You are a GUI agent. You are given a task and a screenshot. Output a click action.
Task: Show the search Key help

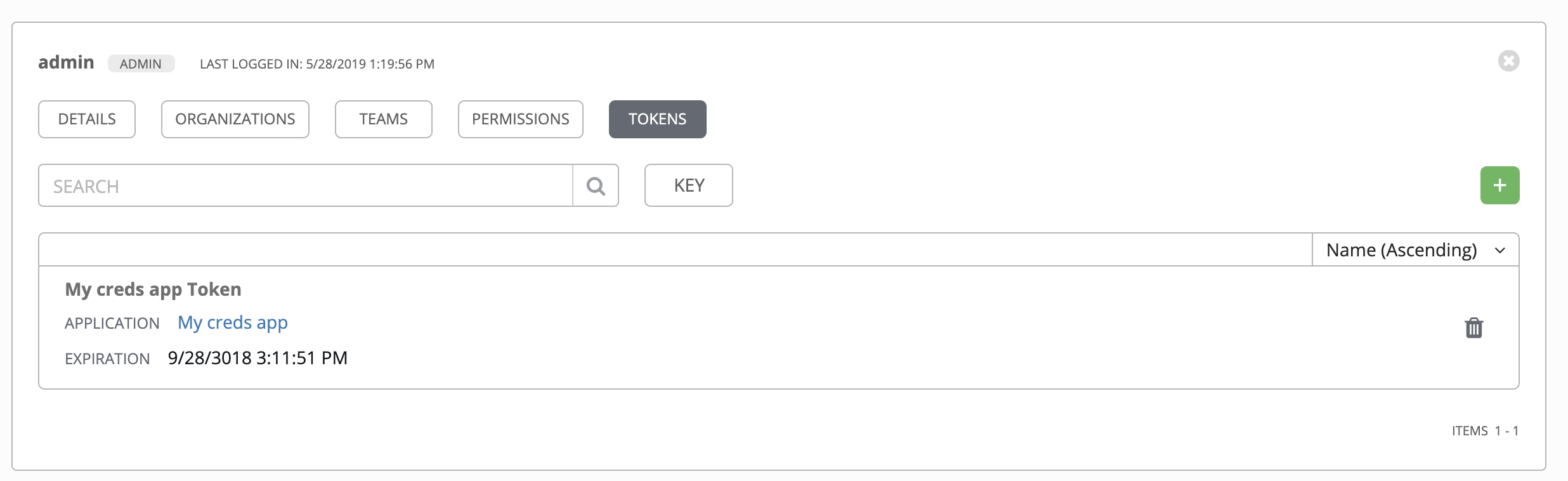(x=689, y=185)
